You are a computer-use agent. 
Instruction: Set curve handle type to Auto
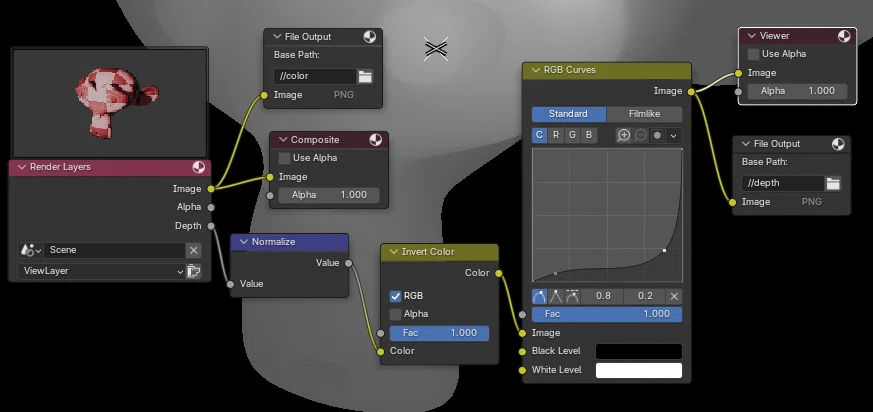tap(539, 296)
